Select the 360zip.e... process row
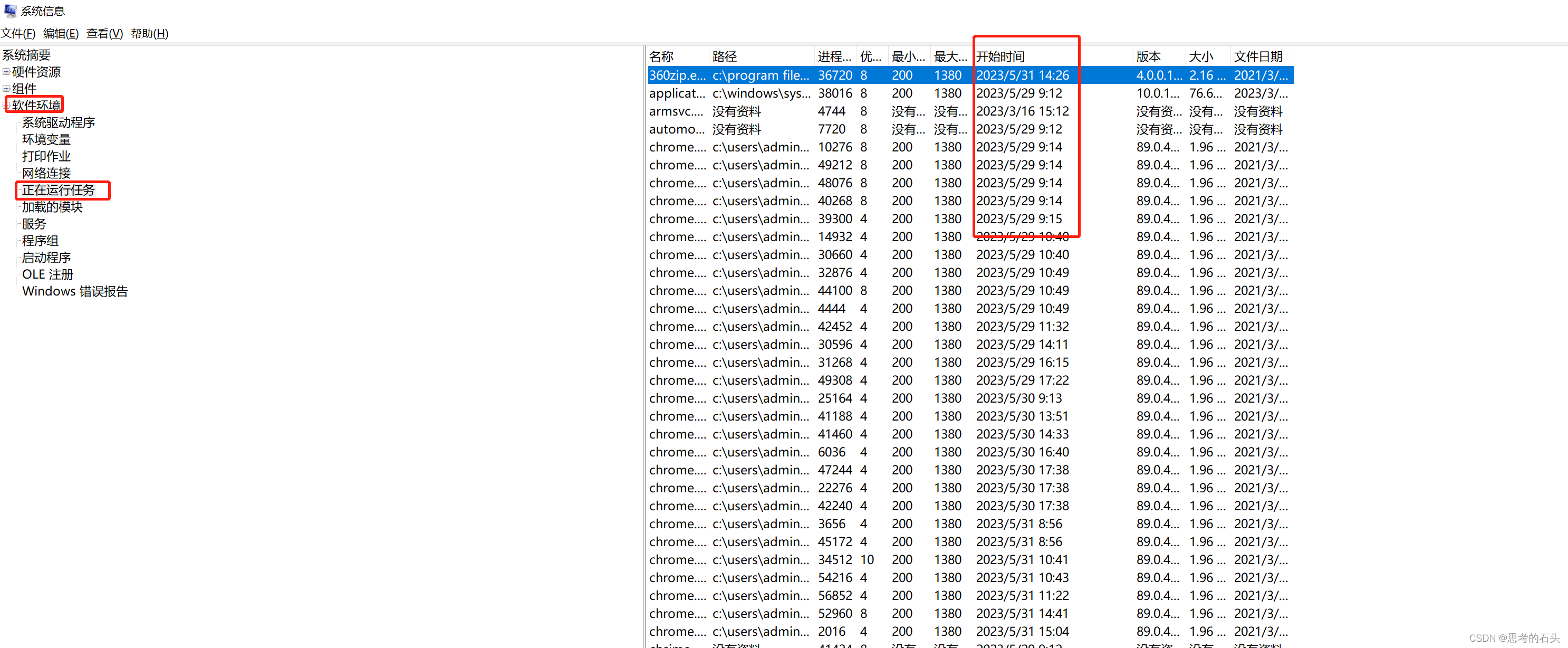The width and height of the screenshot is (1568, 648). pyautogui.click(x=970, y=75)
